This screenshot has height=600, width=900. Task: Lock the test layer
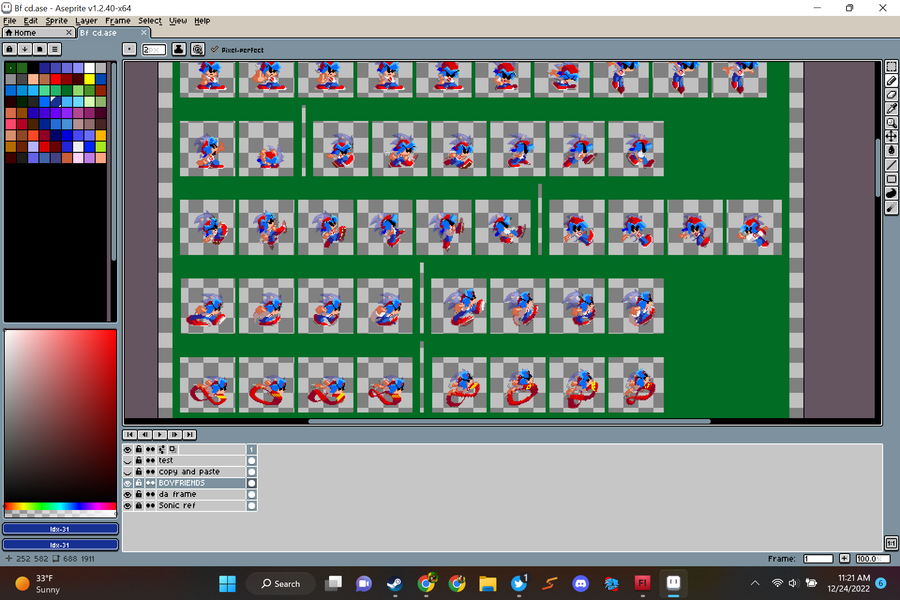point(138,460)
